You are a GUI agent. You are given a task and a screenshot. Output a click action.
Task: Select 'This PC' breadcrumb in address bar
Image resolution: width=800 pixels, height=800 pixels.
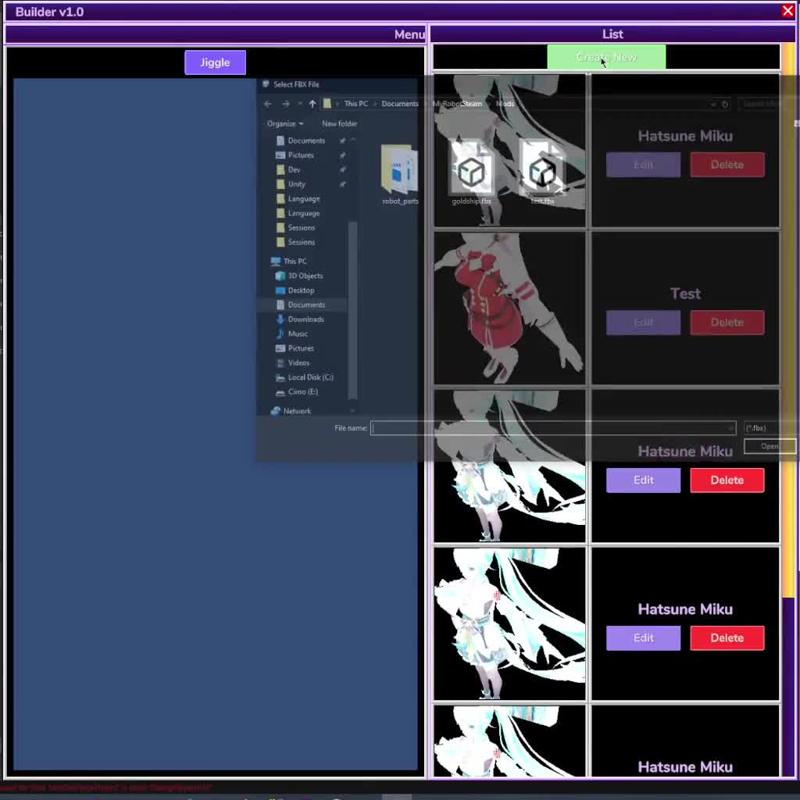(356, 104)
